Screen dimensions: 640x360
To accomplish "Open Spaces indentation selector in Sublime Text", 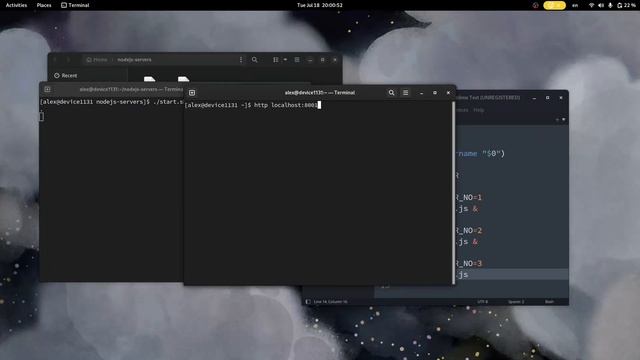I will click(x=516, y=302).
